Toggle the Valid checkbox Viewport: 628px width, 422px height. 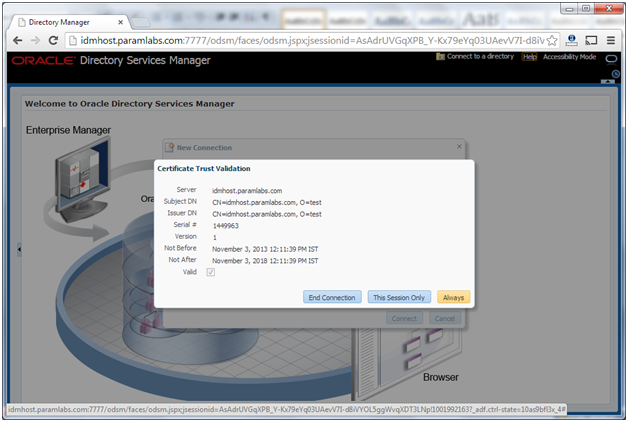click(x=211, y=272)
